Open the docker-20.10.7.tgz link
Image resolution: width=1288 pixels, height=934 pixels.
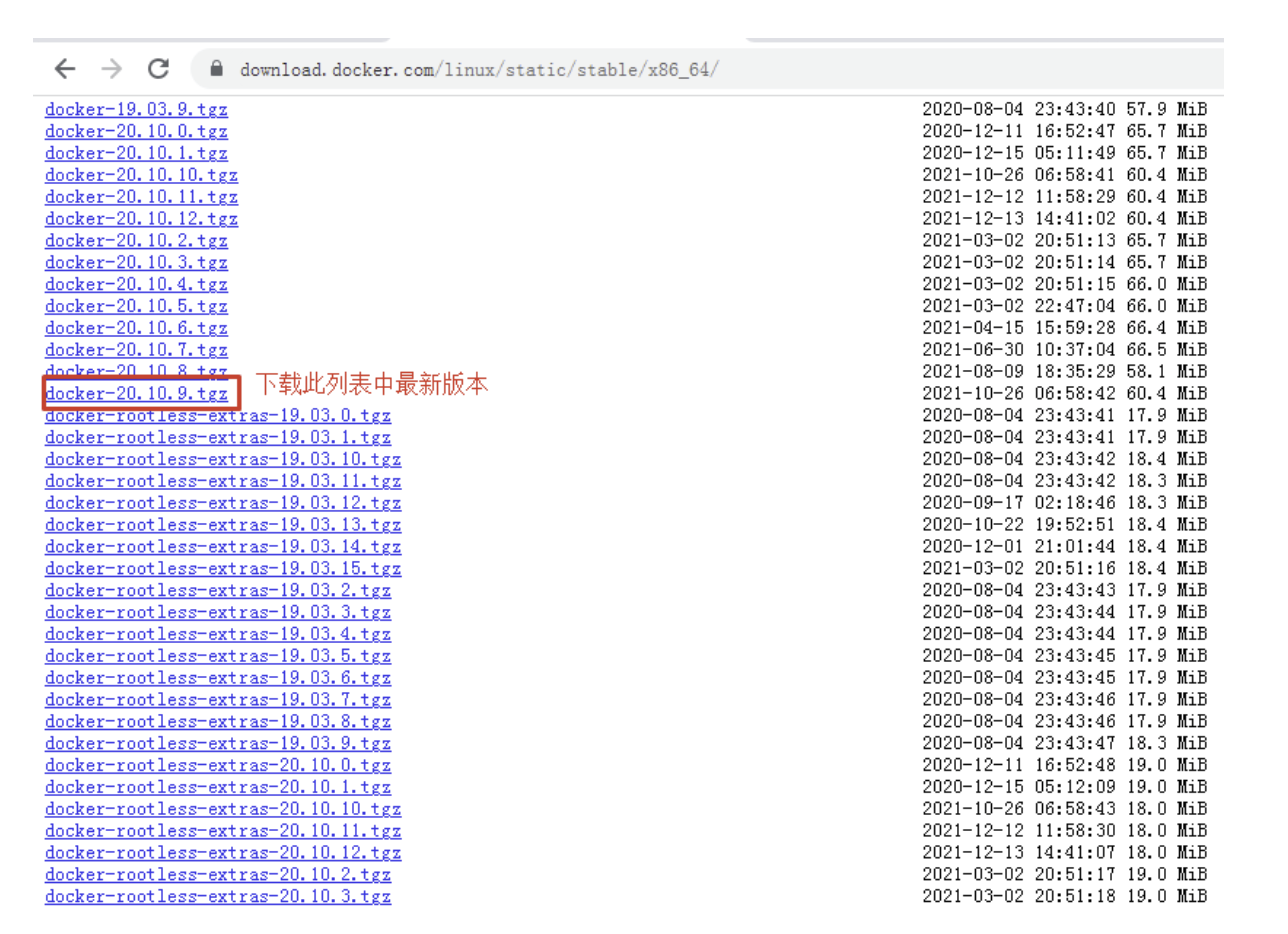136,350
